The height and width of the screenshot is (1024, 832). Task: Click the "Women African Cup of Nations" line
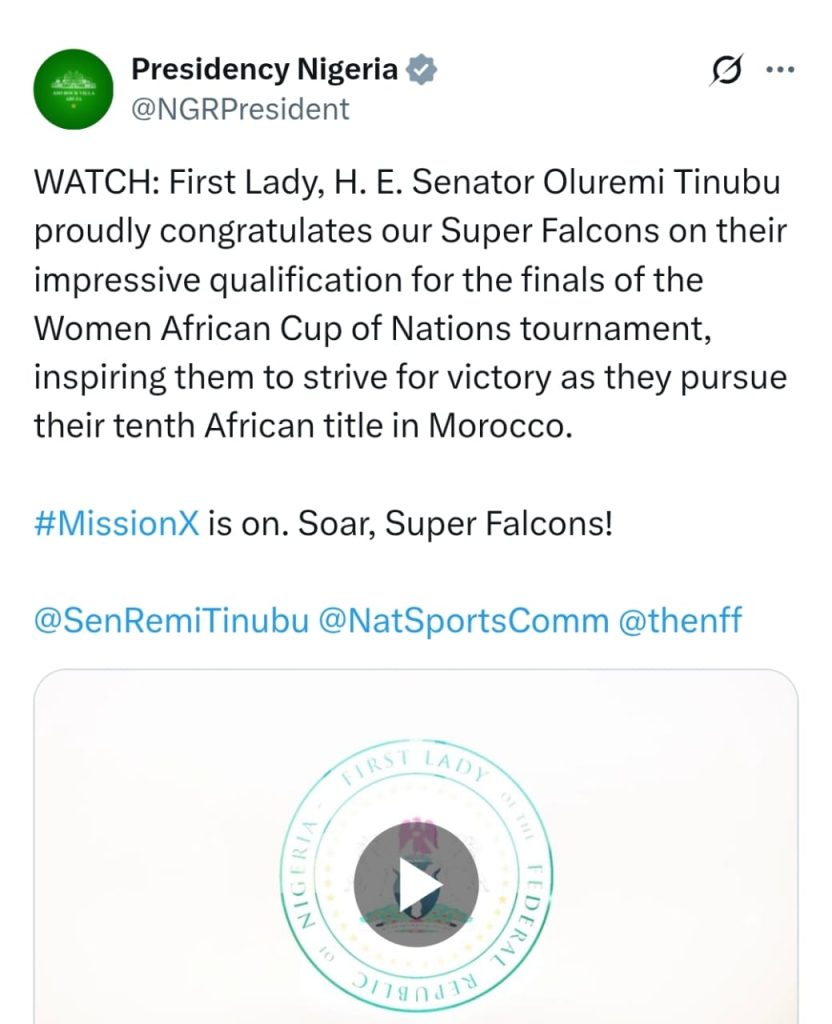click(373, 328)
